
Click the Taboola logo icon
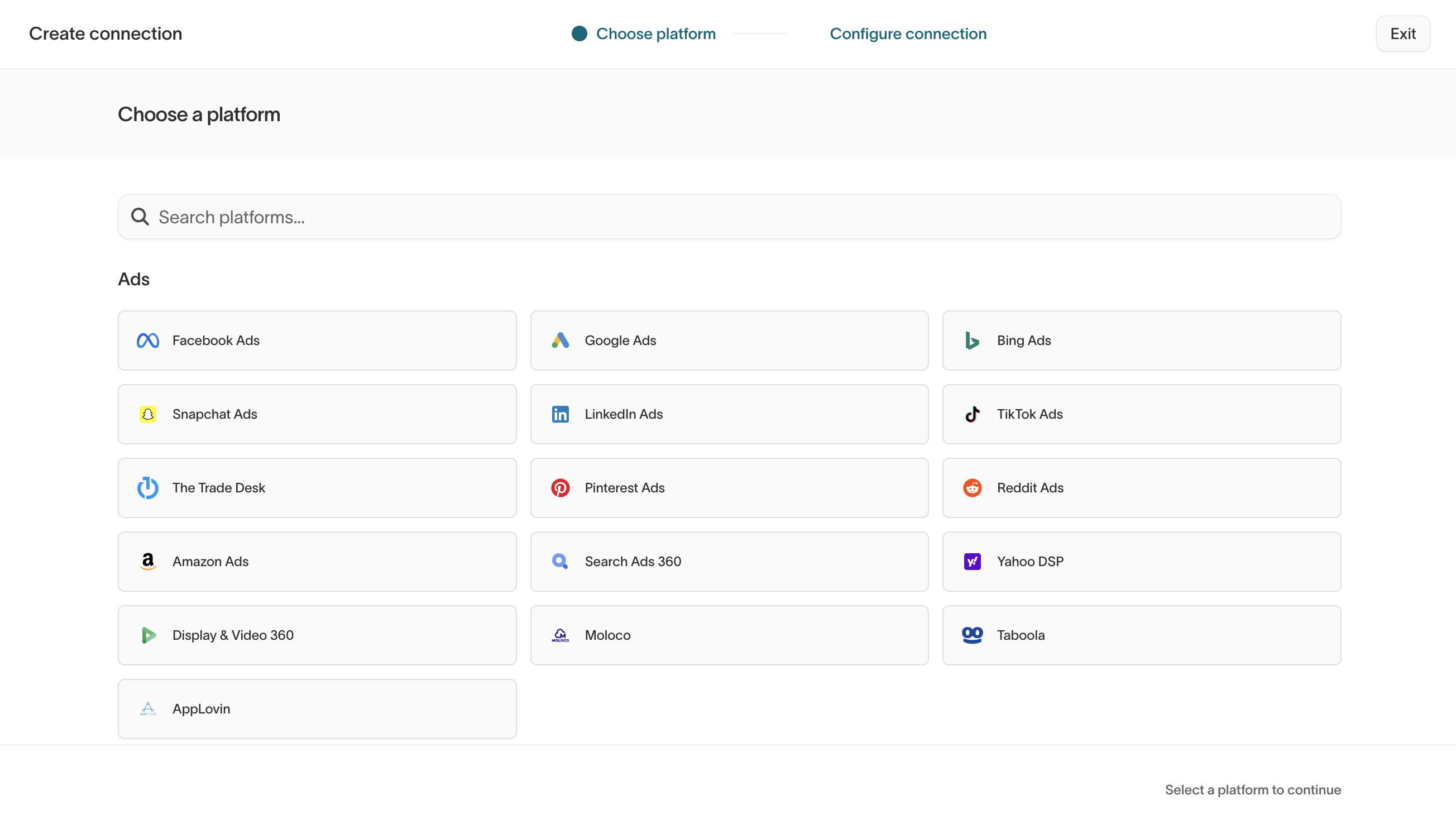point(972,635)
